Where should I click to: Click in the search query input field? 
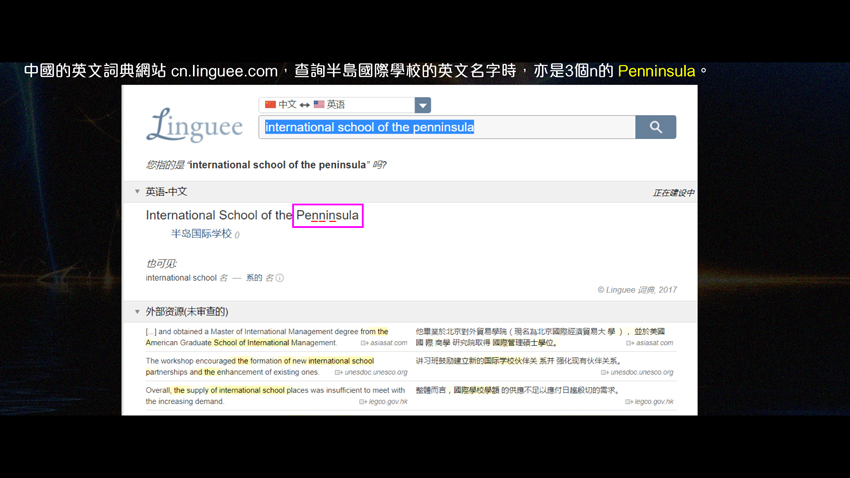coord(447,127)
